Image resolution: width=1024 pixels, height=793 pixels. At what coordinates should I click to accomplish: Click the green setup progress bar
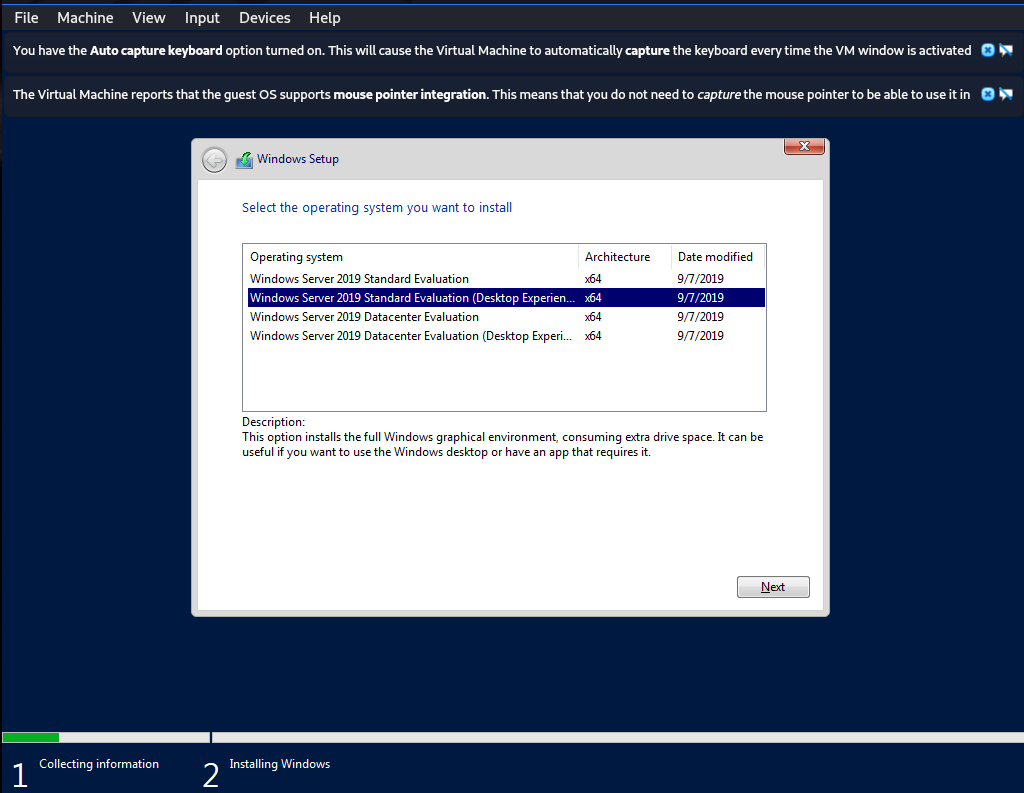point(30,737)
